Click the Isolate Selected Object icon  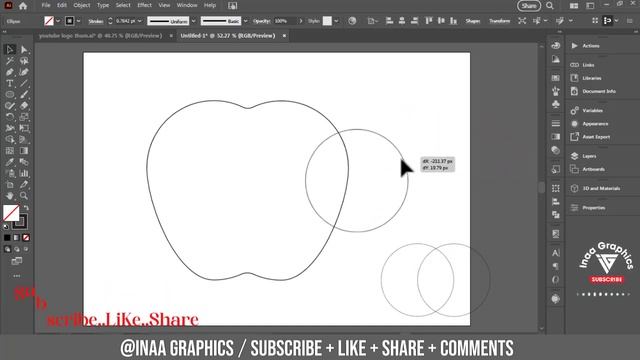[x=522, y=21]
